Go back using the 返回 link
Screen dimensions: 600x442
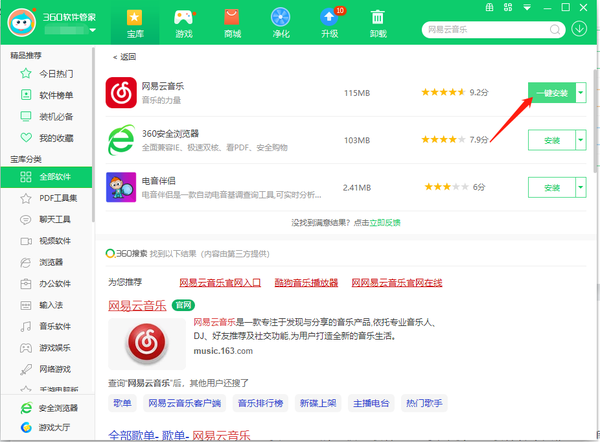pyautogui.click(x=125, y=57)
